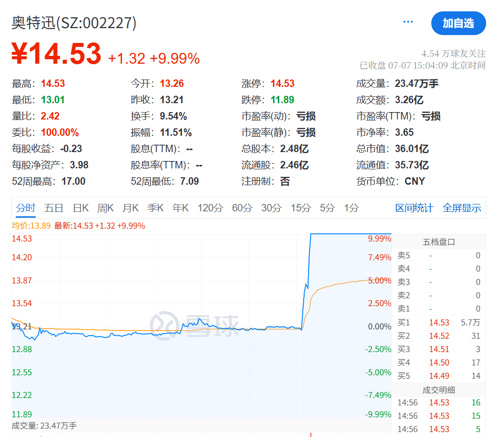Image resolution: width=500 pixels, height=437 pixels.
Task: Open the three-dot more options menu
Action: 408,22
